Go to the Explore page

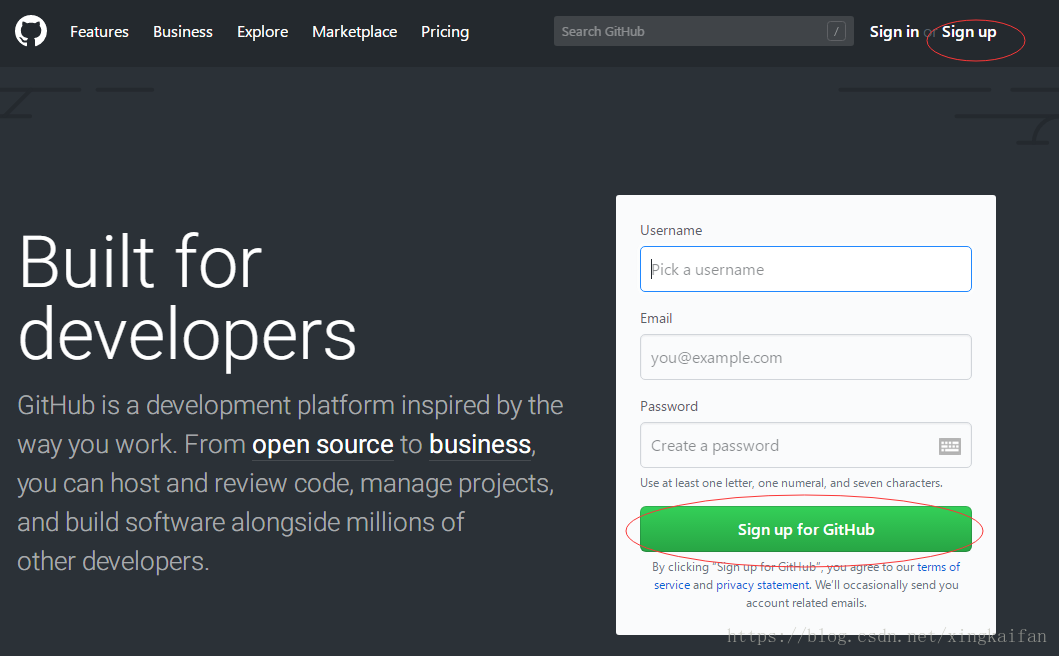pos(263,32)
